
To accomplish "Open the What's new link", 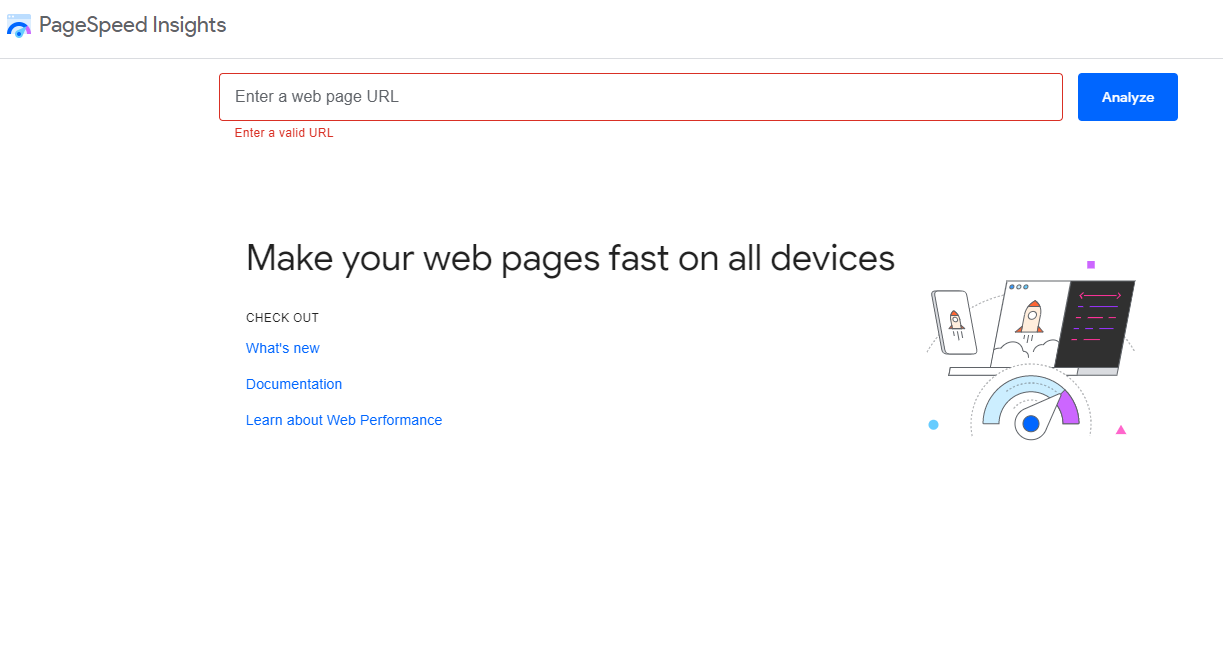I will 283,348.
